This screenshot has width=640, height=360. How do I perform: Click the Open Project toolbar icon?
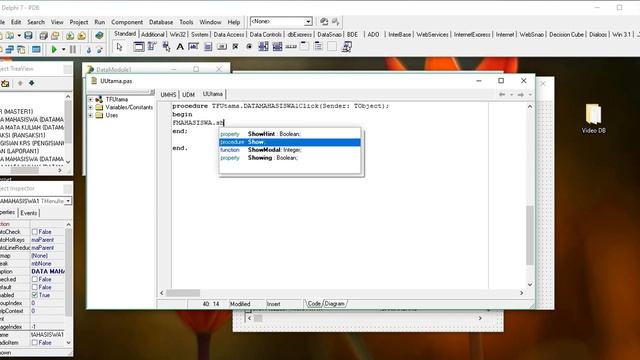(55, 36)
